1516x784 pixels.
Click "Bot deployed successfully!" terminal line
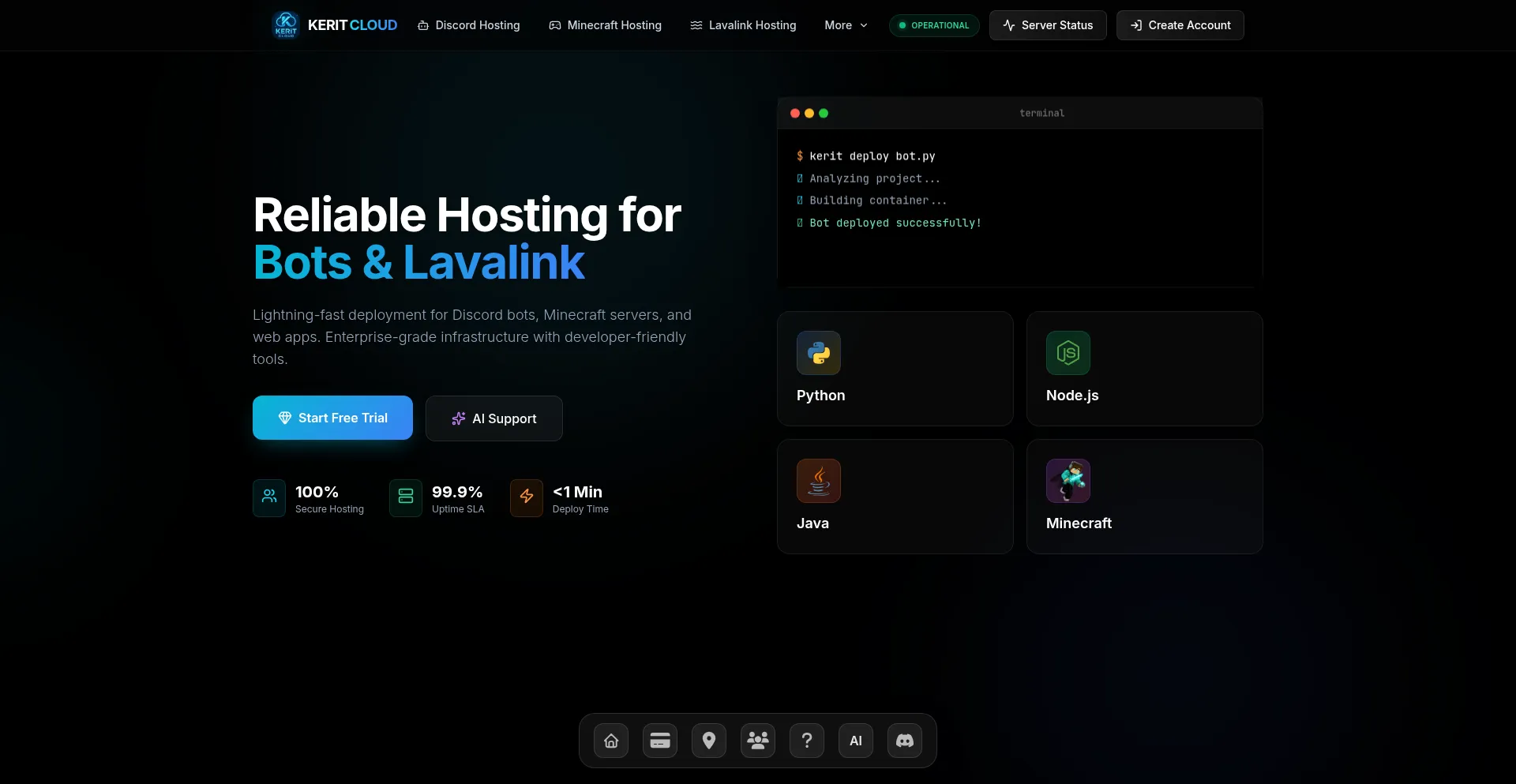tap(895, 223)
